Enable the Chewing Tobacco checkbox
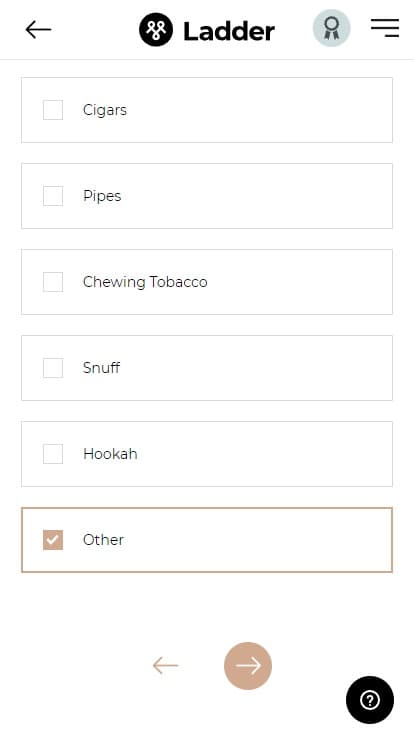Screen dimensions: 414x736 [53, 282]
